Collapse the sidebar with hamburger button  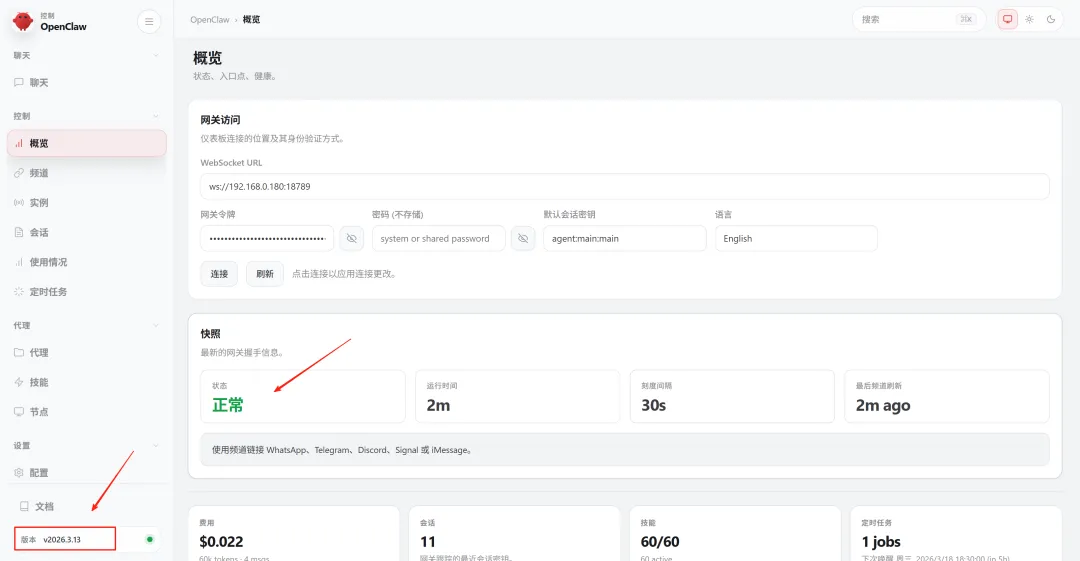[x=149, y=22]
